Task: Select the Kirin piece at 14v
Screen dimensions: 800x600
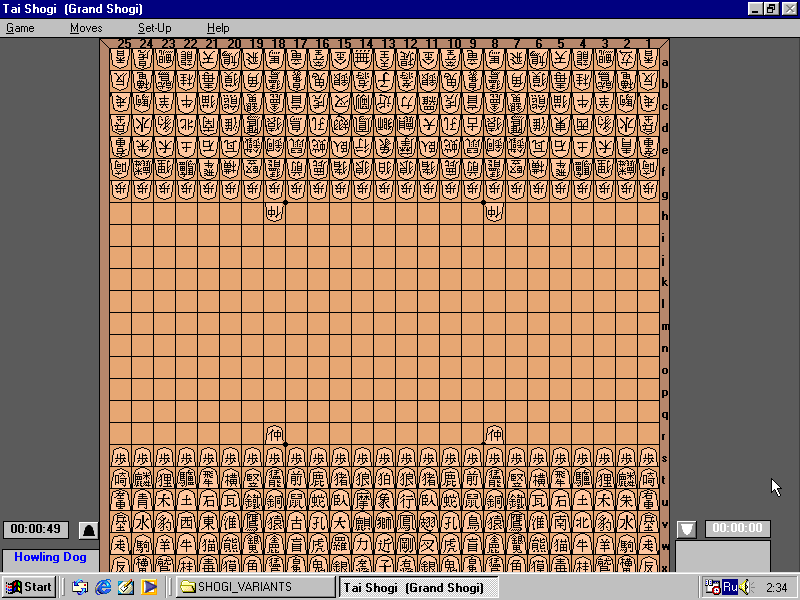Action: (x=363, y=523)
